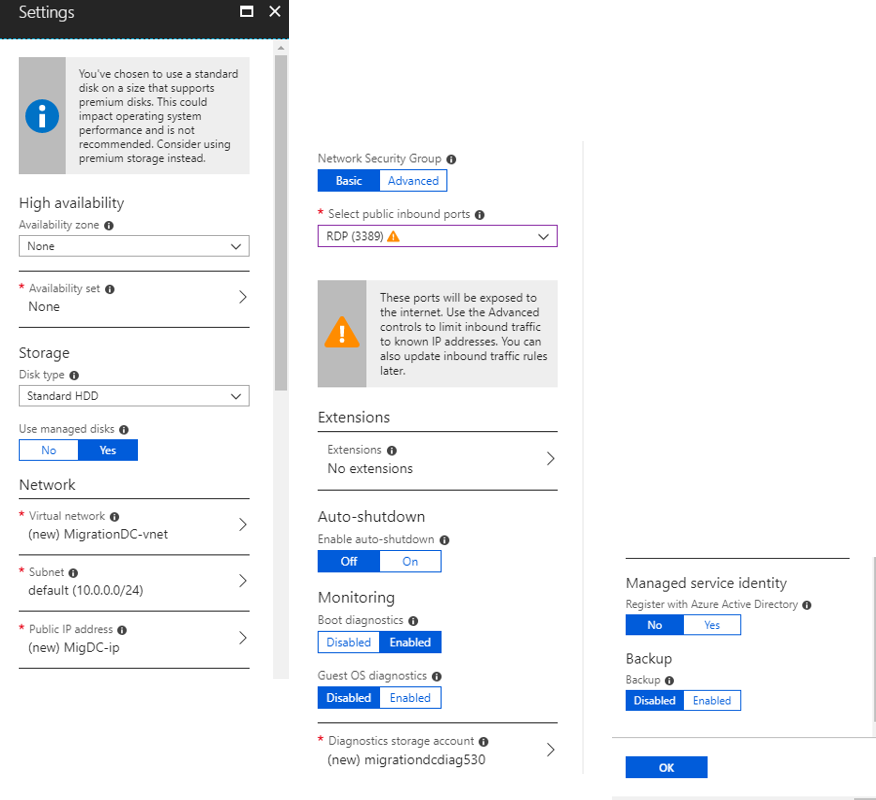Click the OK button
876x800 pixels.
tap(666, 768)
